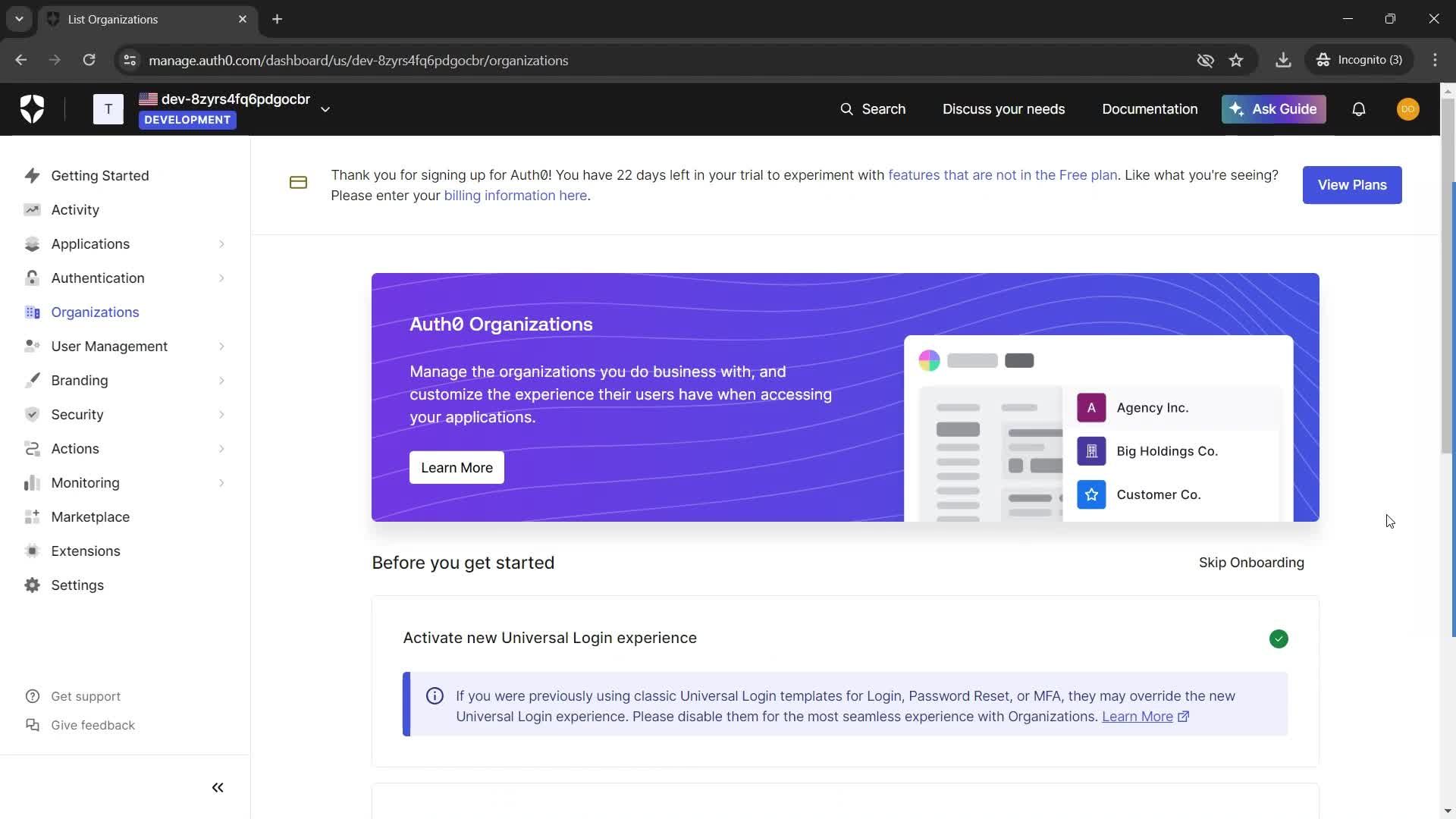Open the Getting Started page
This screenshot has width=1456, height=819.
click(100, 176)
